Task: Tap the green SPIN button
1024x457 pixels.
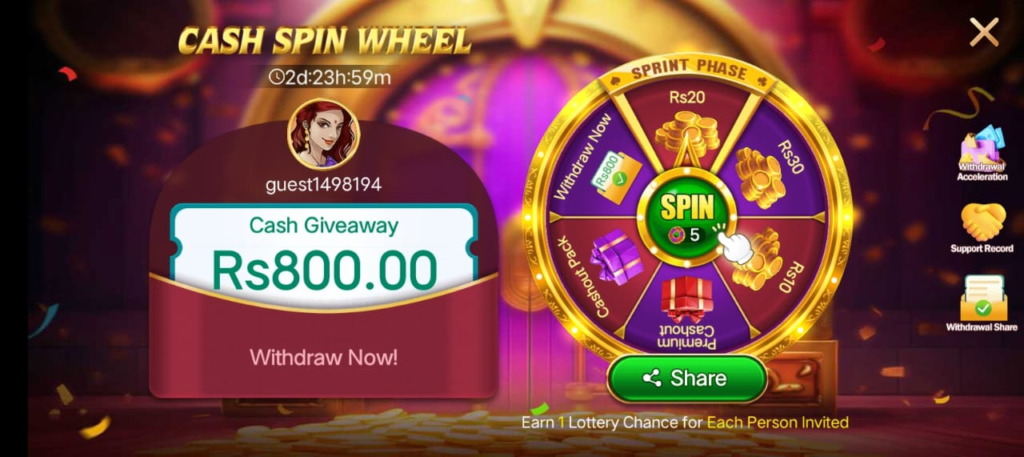Action: (x=687, y=216)
